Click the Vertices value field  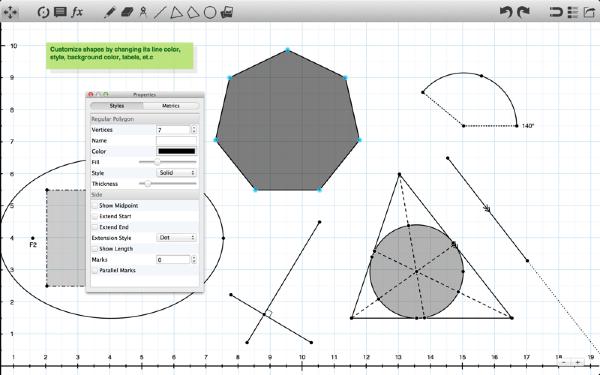173,130
